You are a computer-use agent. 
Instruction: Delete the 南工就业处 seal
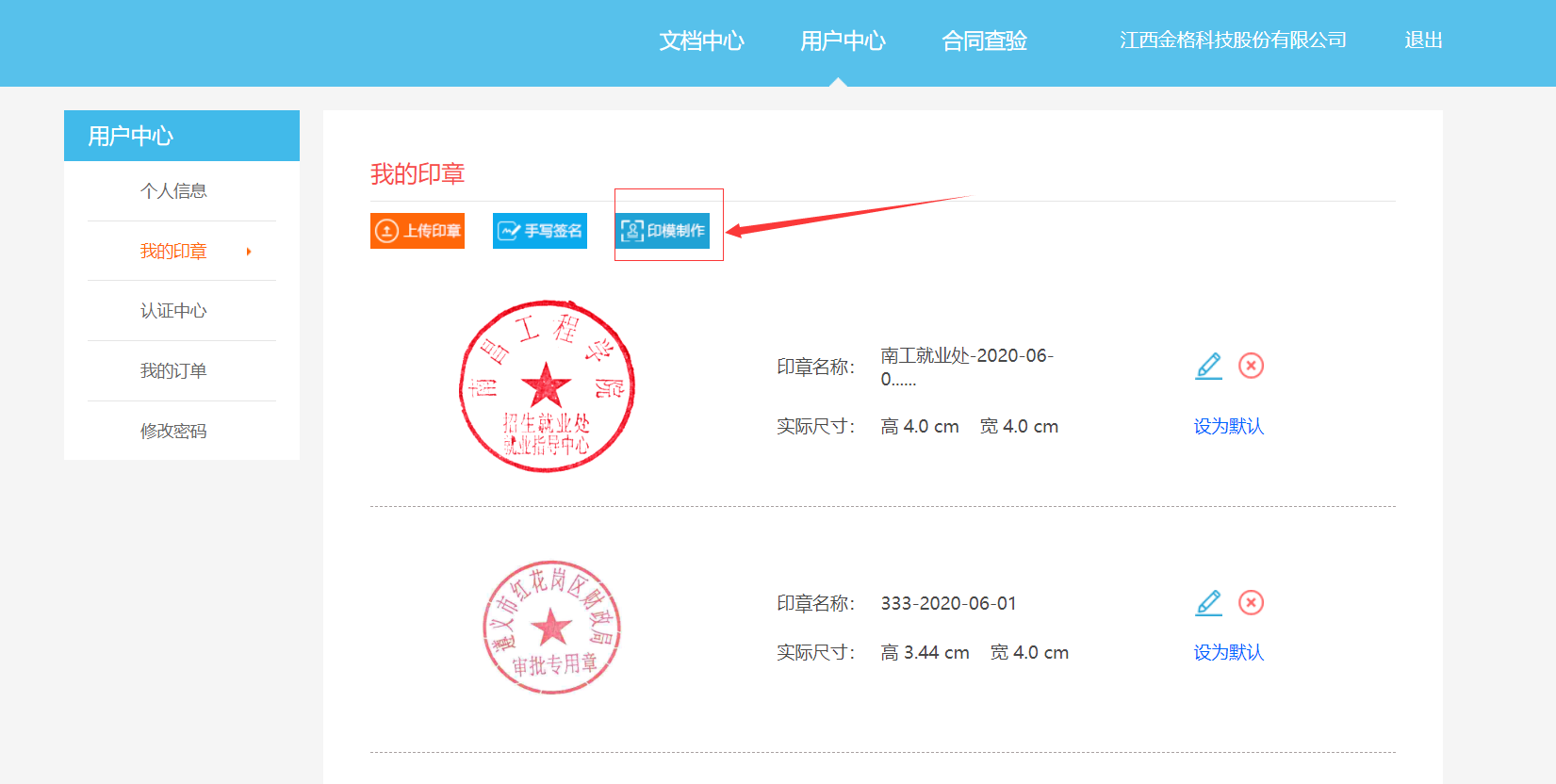pyautogui.click(x=1251, y=366)
